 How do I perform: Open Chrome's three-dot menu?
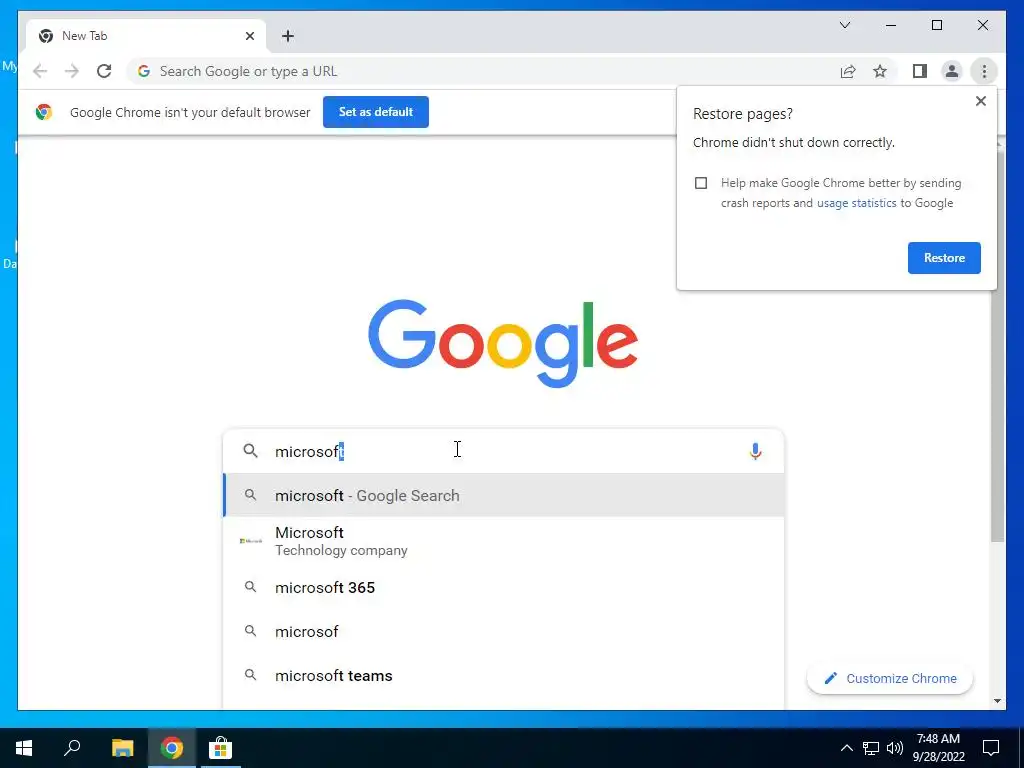tap(984, 71)
